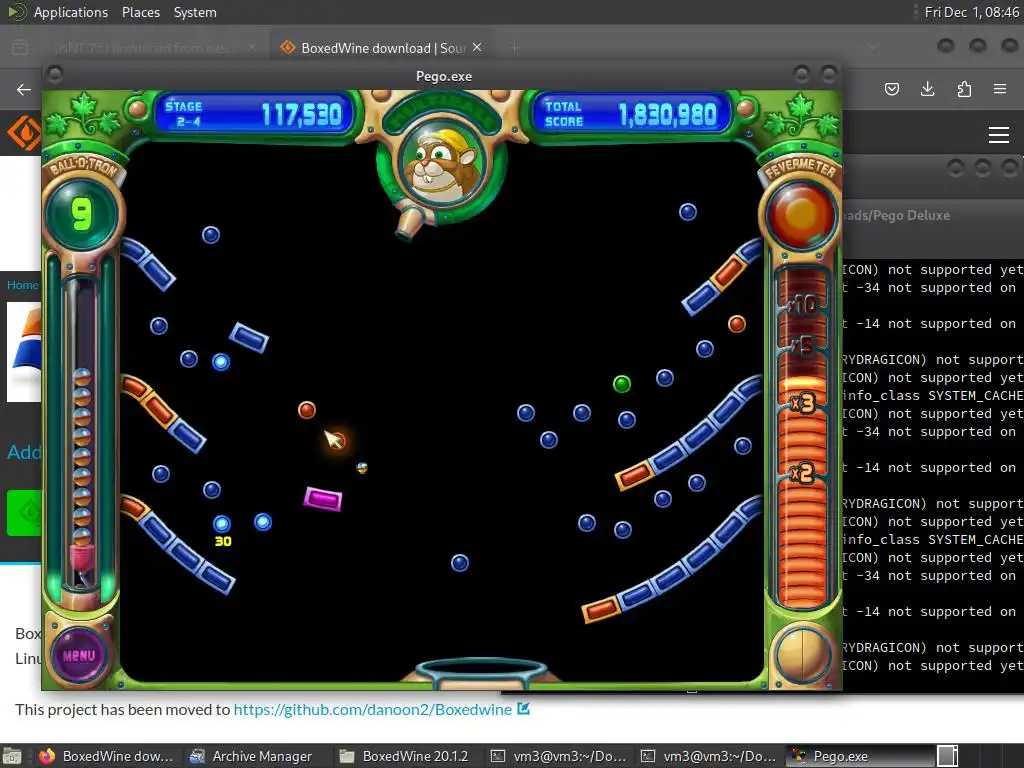
Task: Open the Pocket save icon in Firefox
Action: click(x=891, y=89)
